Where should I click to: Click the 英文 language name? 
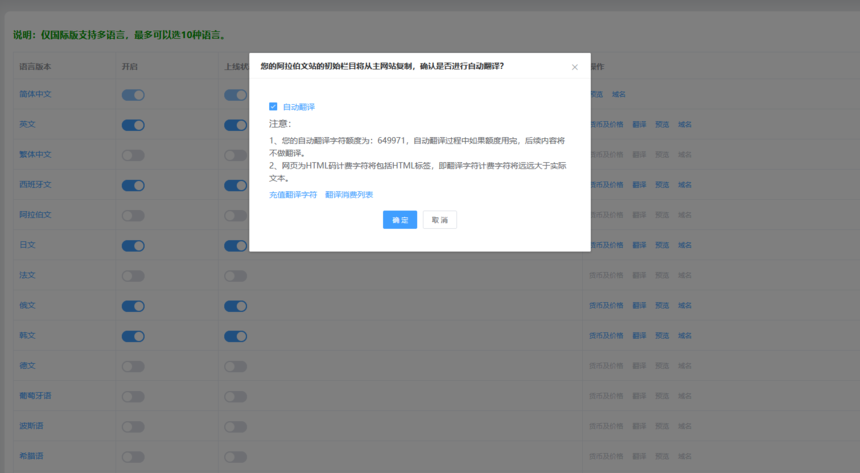[x=27, y=125]
